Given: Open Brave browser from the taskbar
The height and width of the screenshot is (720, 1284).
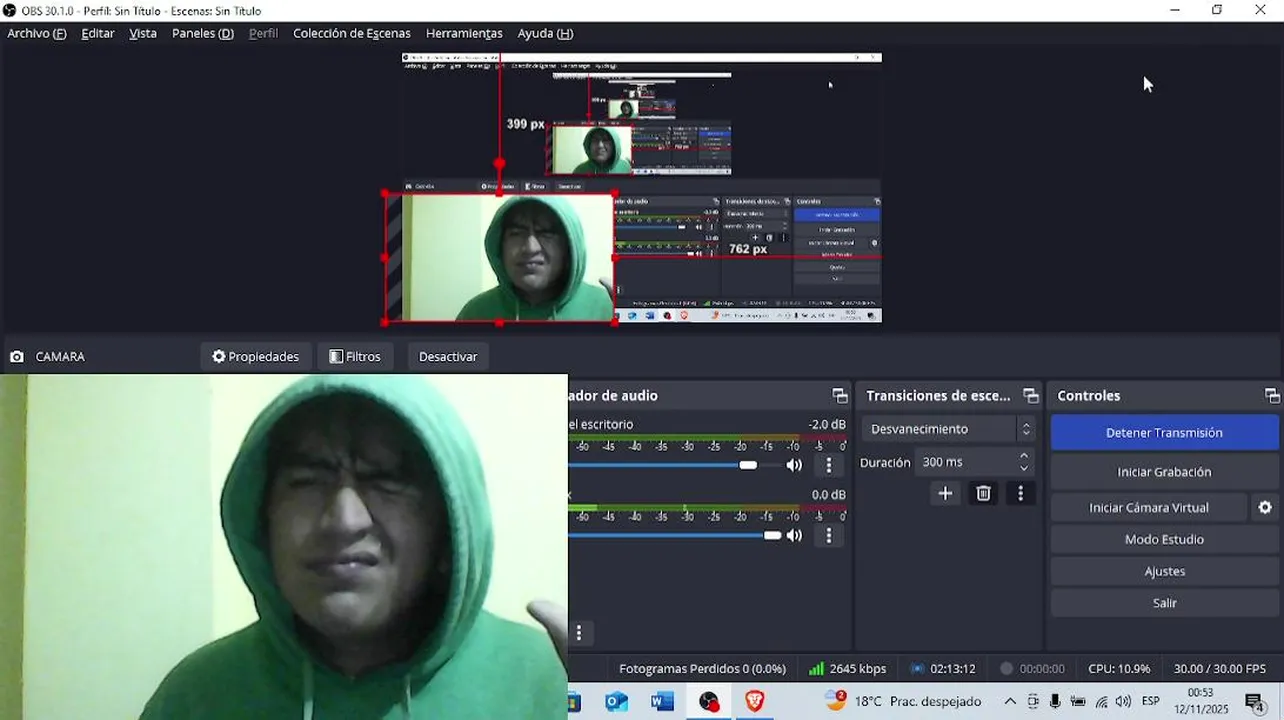Looking at the screenshot, I should pos(755,702).
